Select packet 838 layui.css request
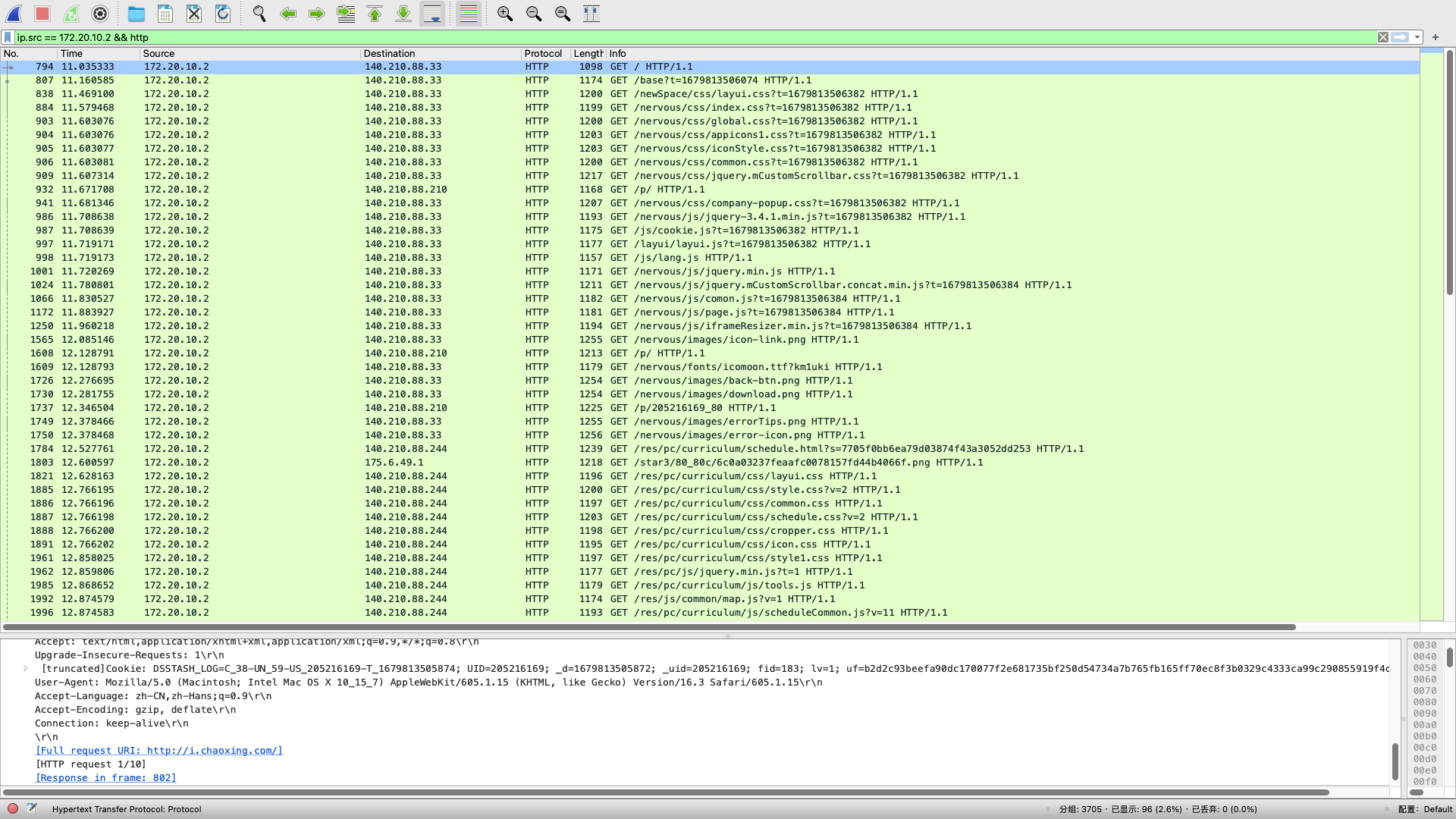 (710, 94)
